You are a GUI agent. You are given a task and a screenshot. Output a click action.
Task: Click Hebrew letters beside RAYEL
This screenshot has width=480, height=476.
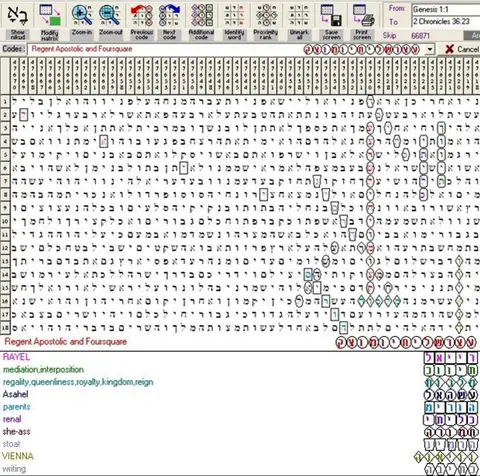[451, 358]
